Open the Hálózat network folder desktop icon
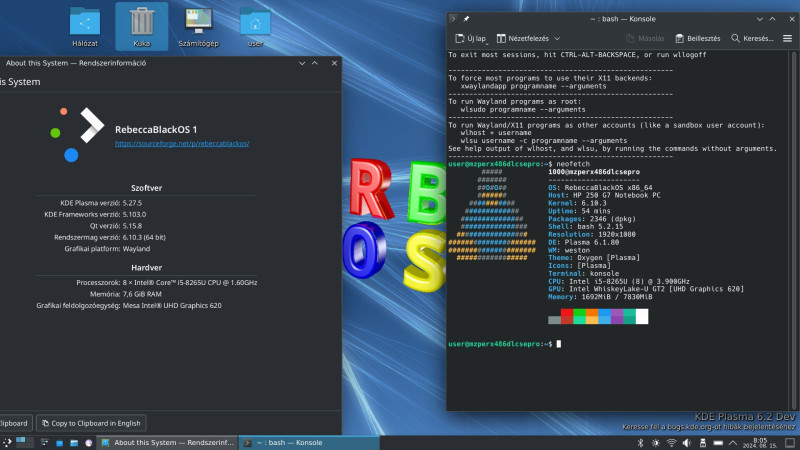This screenshot has width=800, height=450. [85, 27]
